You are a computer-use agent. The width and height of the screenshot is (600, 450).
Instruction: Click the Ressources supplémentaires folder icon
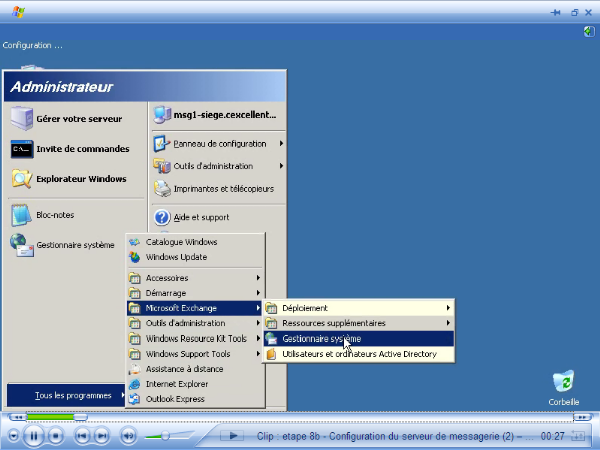click(271, 323)
